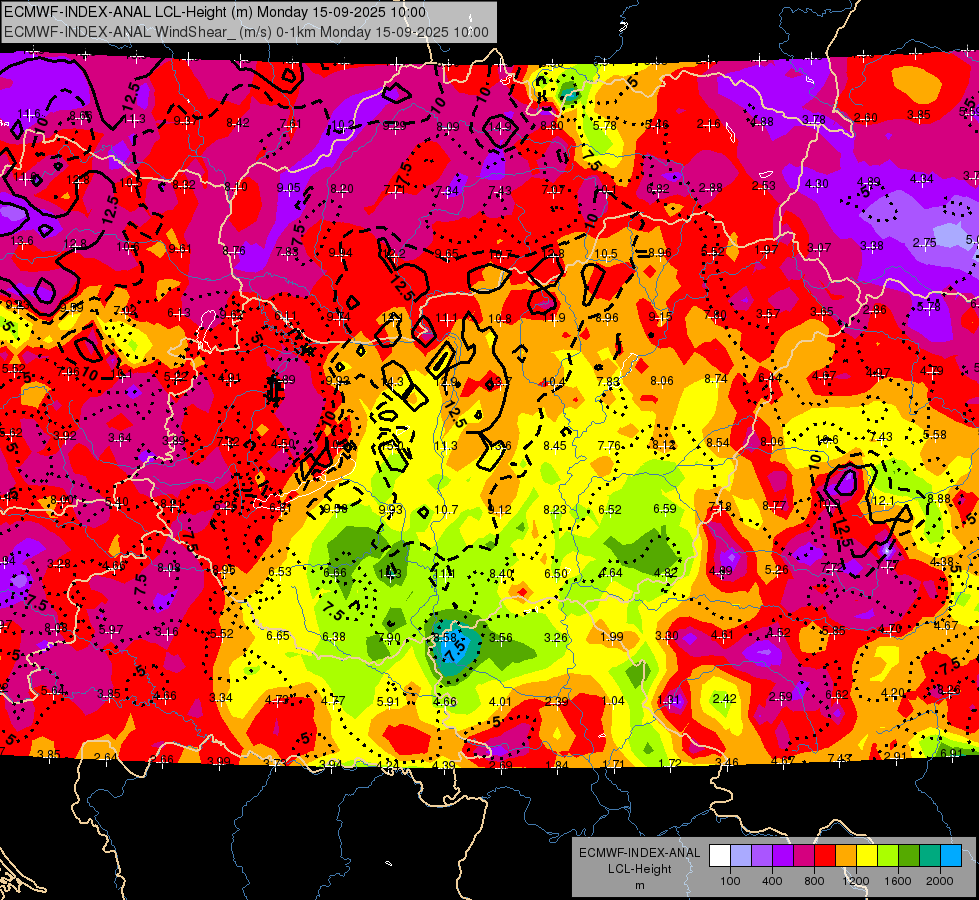Select the white legend color box
Screen dimensions: 979x900
click(x=720, y=856)
